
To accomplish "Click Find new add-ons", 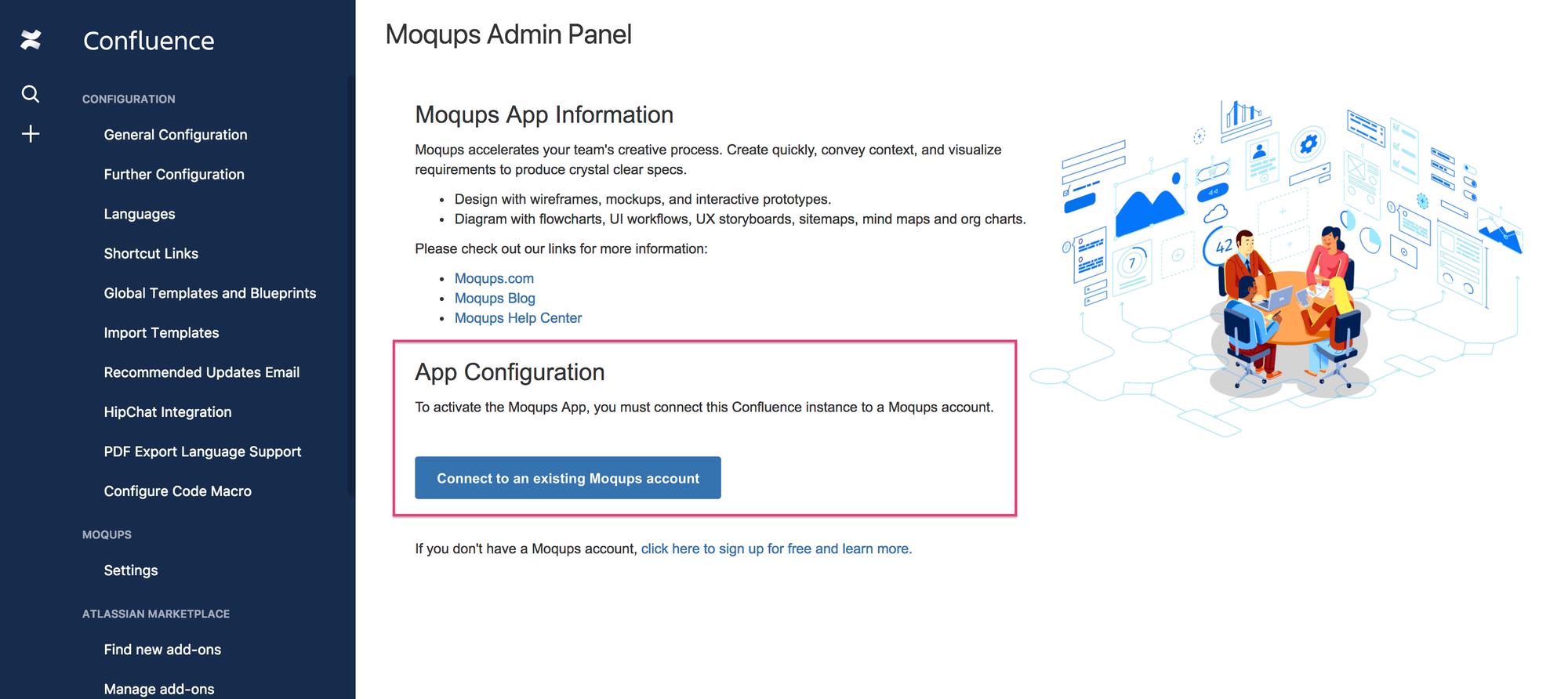I will tap(162, 650).
